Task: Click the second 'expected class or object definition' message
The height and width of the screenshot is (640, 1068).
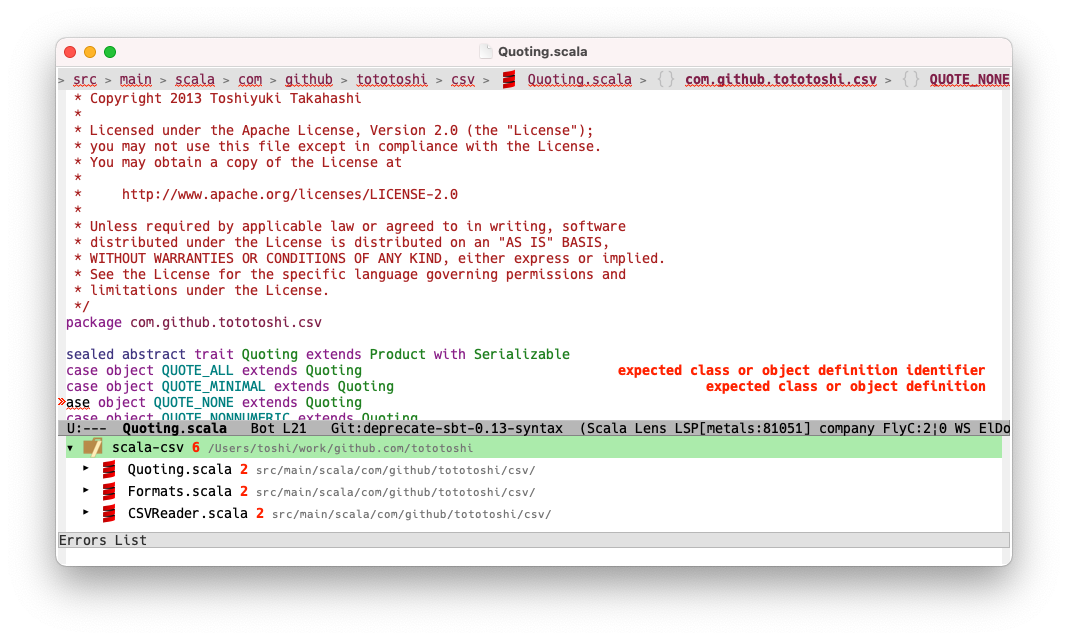Action: (845, 386)
